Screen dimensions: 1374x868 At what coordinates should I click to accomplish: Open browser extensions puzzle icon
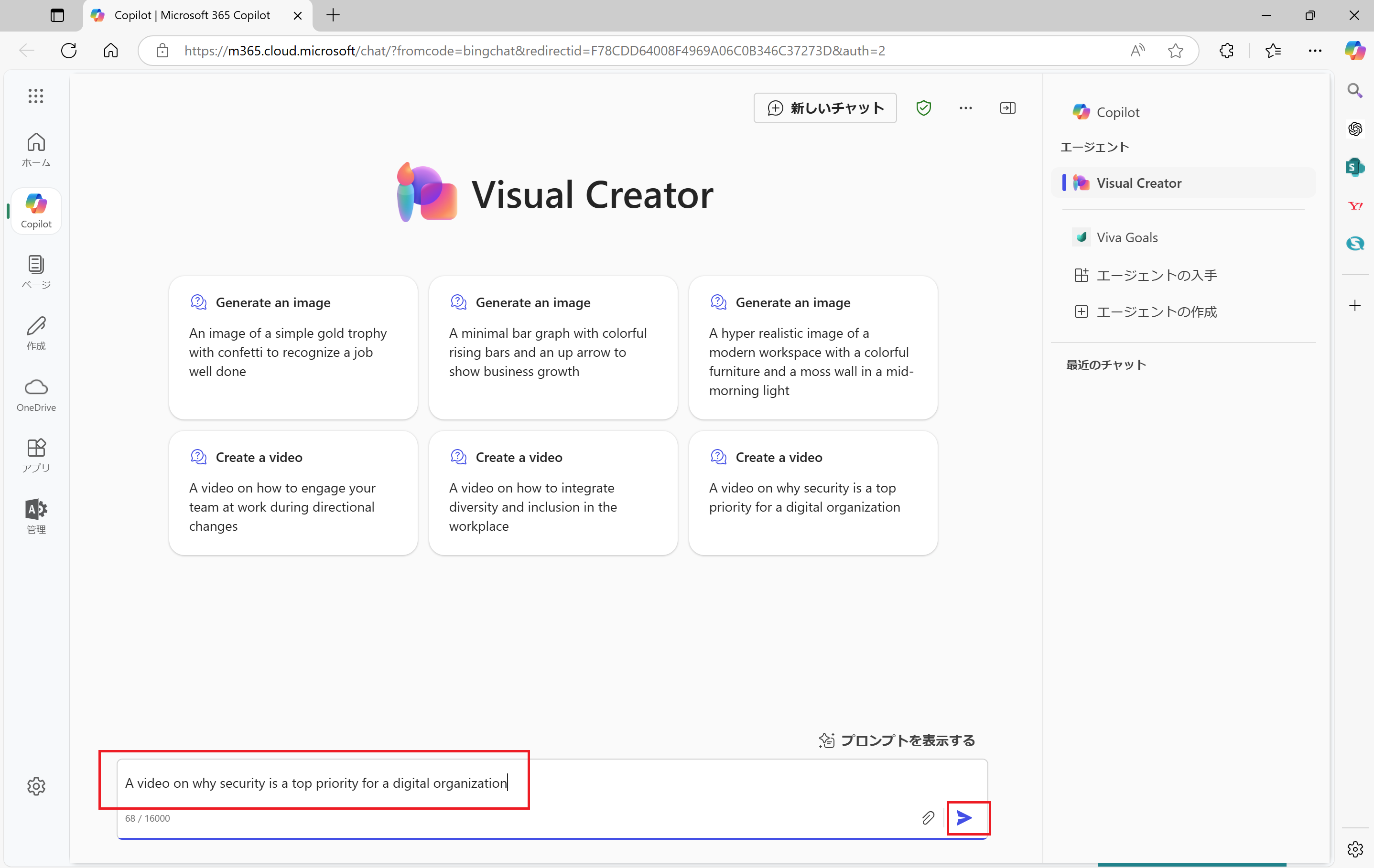pyautogui.click(x=1227, y=51)
